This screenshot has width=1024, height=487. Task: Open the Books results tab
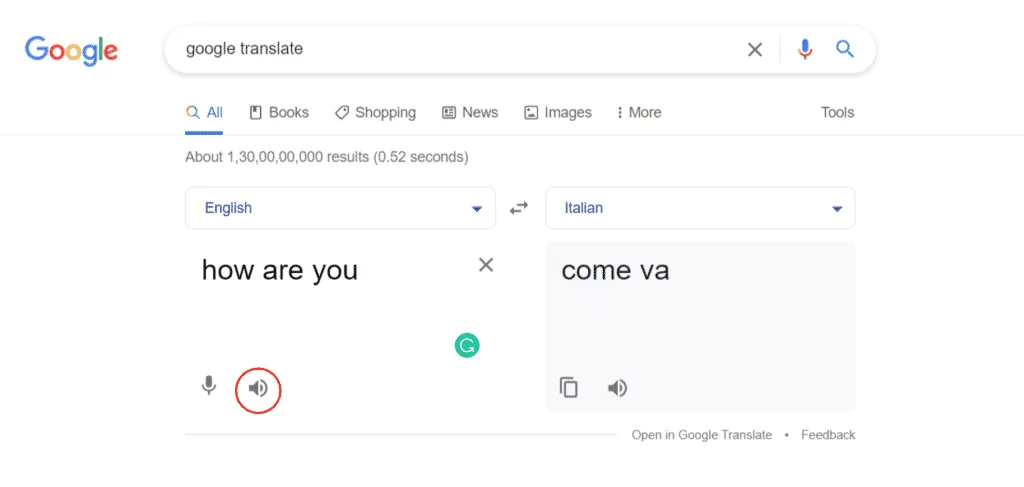(x=280, y=112)
